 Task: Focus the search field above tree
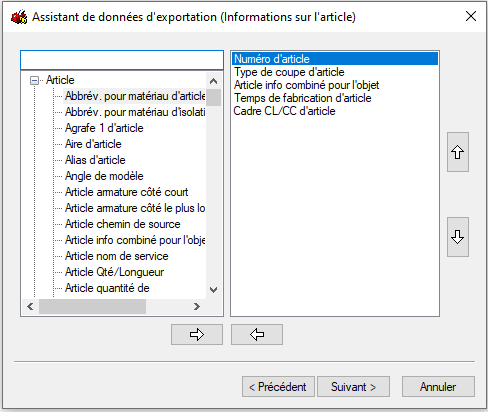click(122, 60)
